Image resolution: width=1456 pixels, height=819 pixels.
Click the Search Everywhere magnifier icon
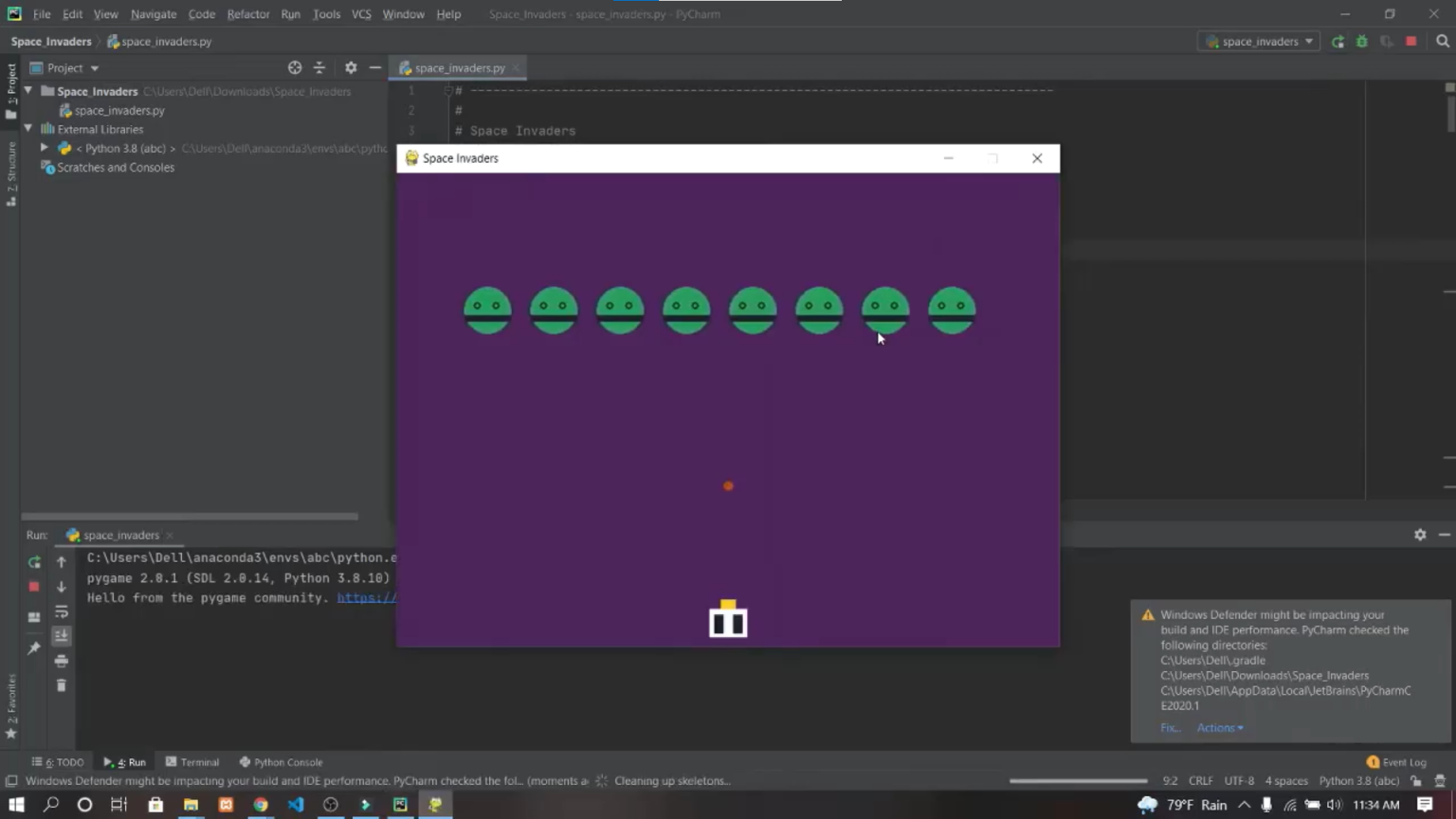point(1443,42)
